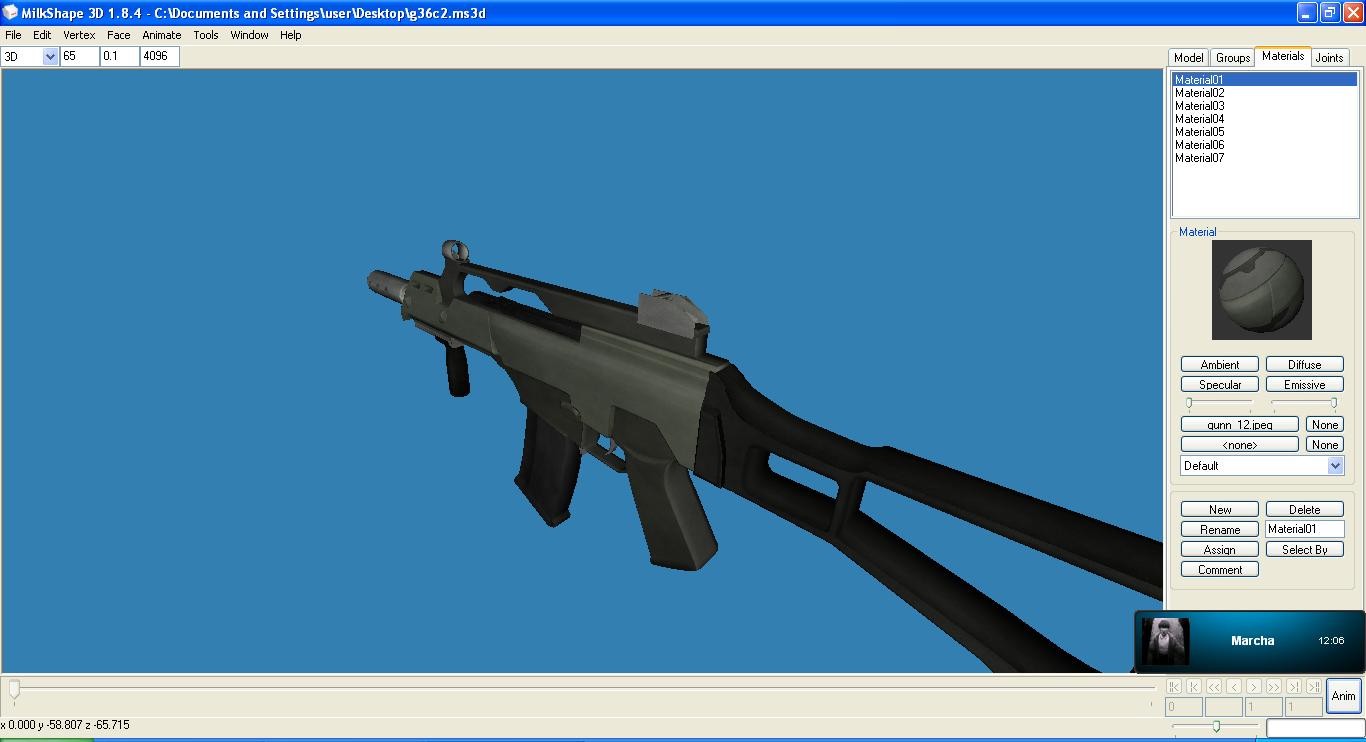Click next keyframe button with single bar

pos(1294,687)
